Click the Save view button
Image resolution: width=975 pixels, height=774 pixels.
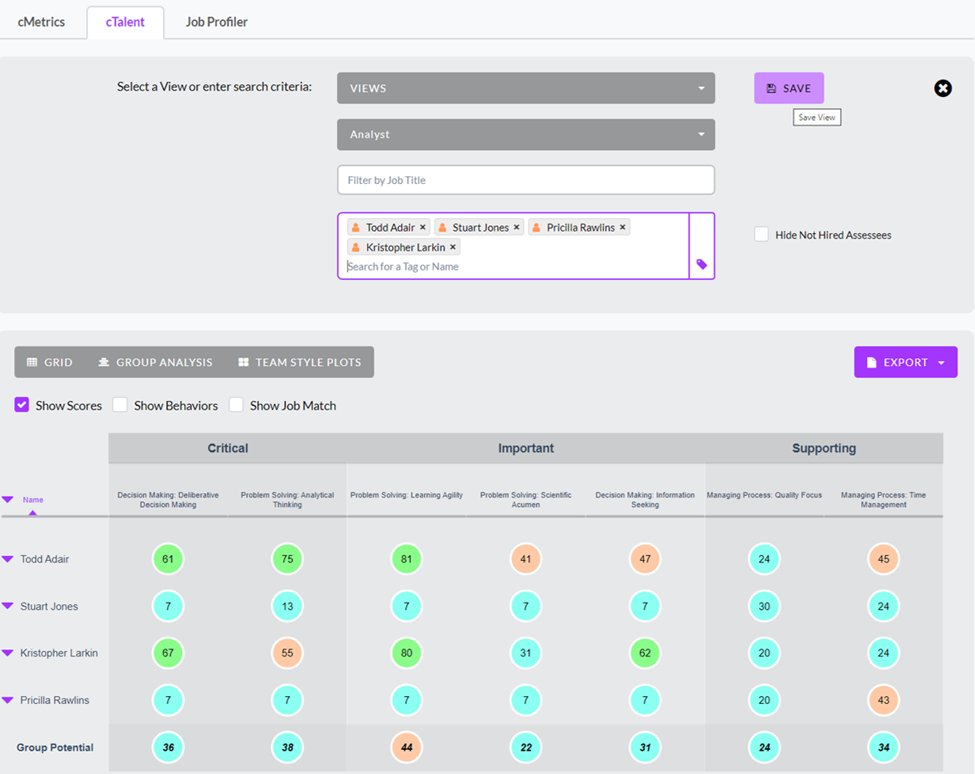pos(788,88)
